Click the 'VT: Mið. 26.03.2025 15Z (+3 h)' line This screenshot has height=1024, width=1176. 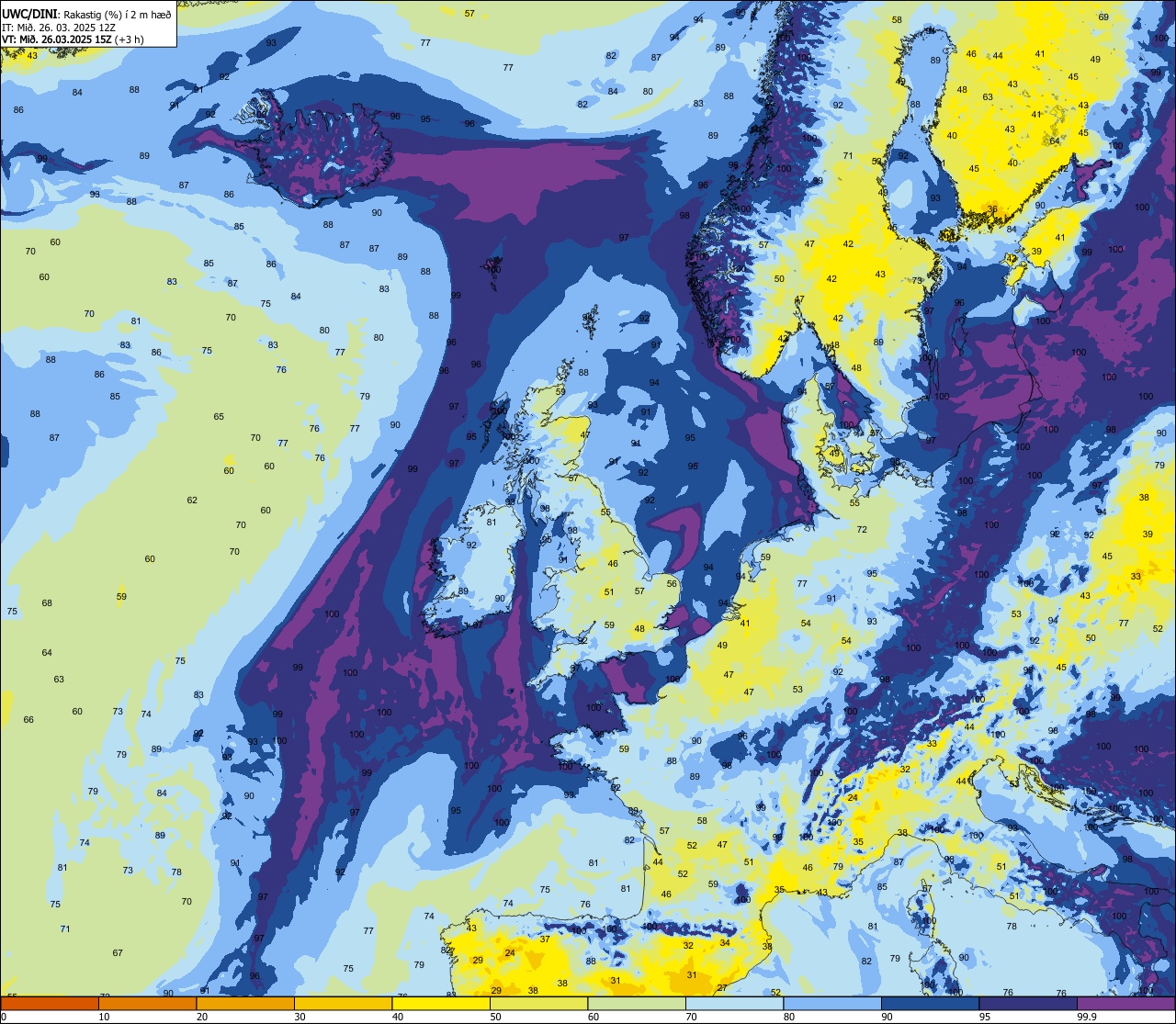click(x=73, y=39)
